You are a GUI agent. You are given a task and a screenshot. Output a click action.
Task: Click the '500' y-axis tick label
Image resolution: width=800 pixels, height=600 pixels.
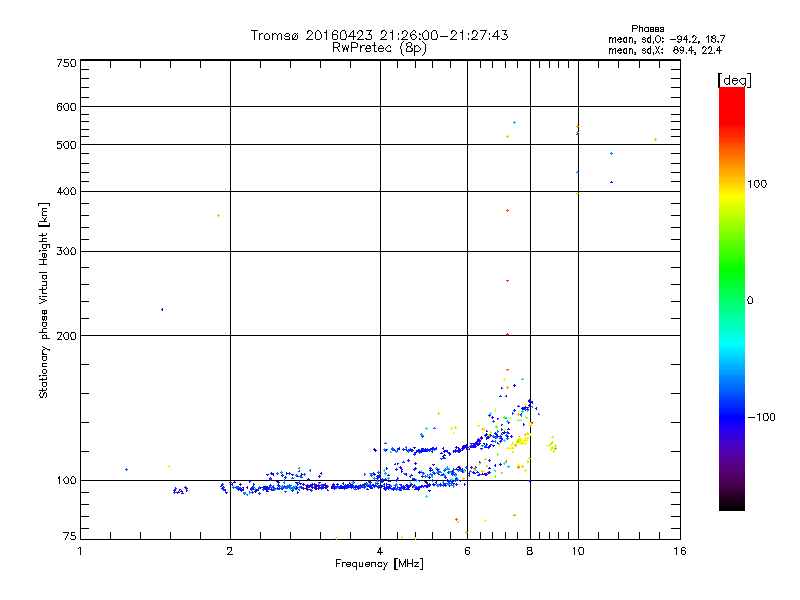pos(67,145)
